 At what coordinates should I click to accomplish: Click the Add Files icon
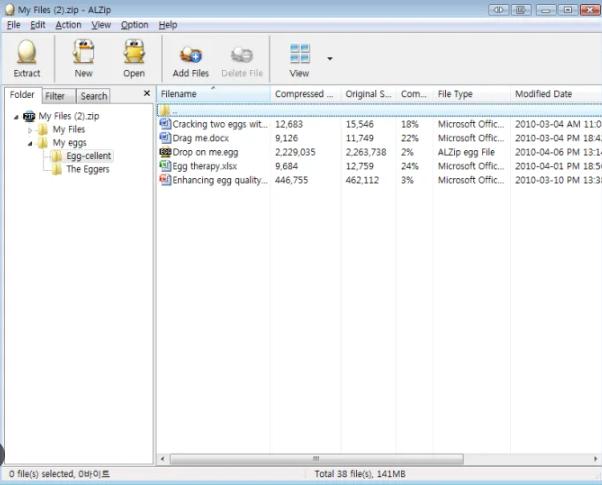point(191,55)
